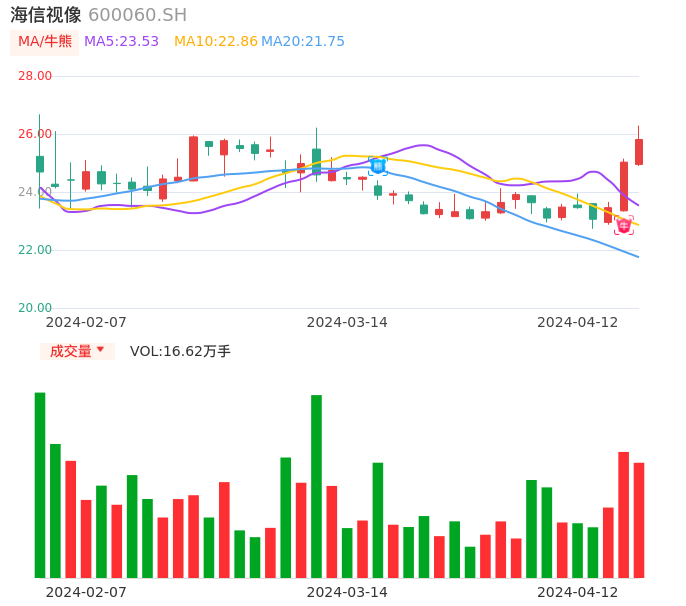The image size is (686, 606).
Task: Select the MA/牛熊 indicator button
Action: [x=45, y=42]
